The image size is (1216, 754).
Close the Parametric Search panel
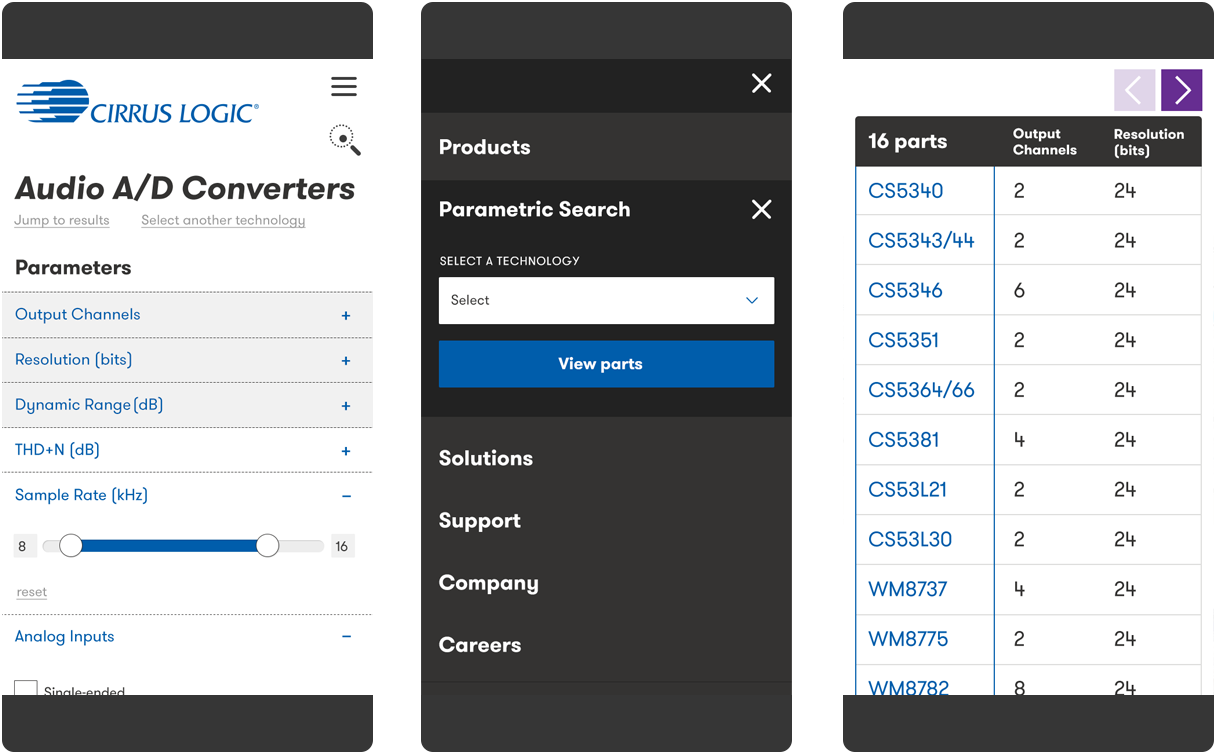(761, 209)
